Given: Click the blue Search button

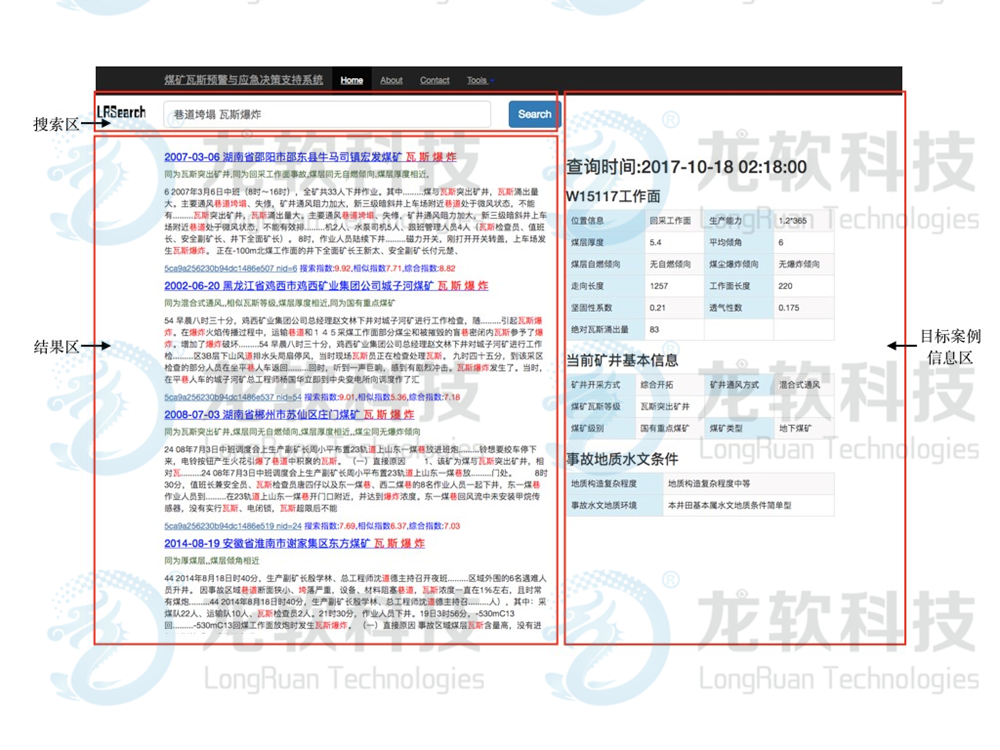Looking at the screenshot, I should [533, 114].
